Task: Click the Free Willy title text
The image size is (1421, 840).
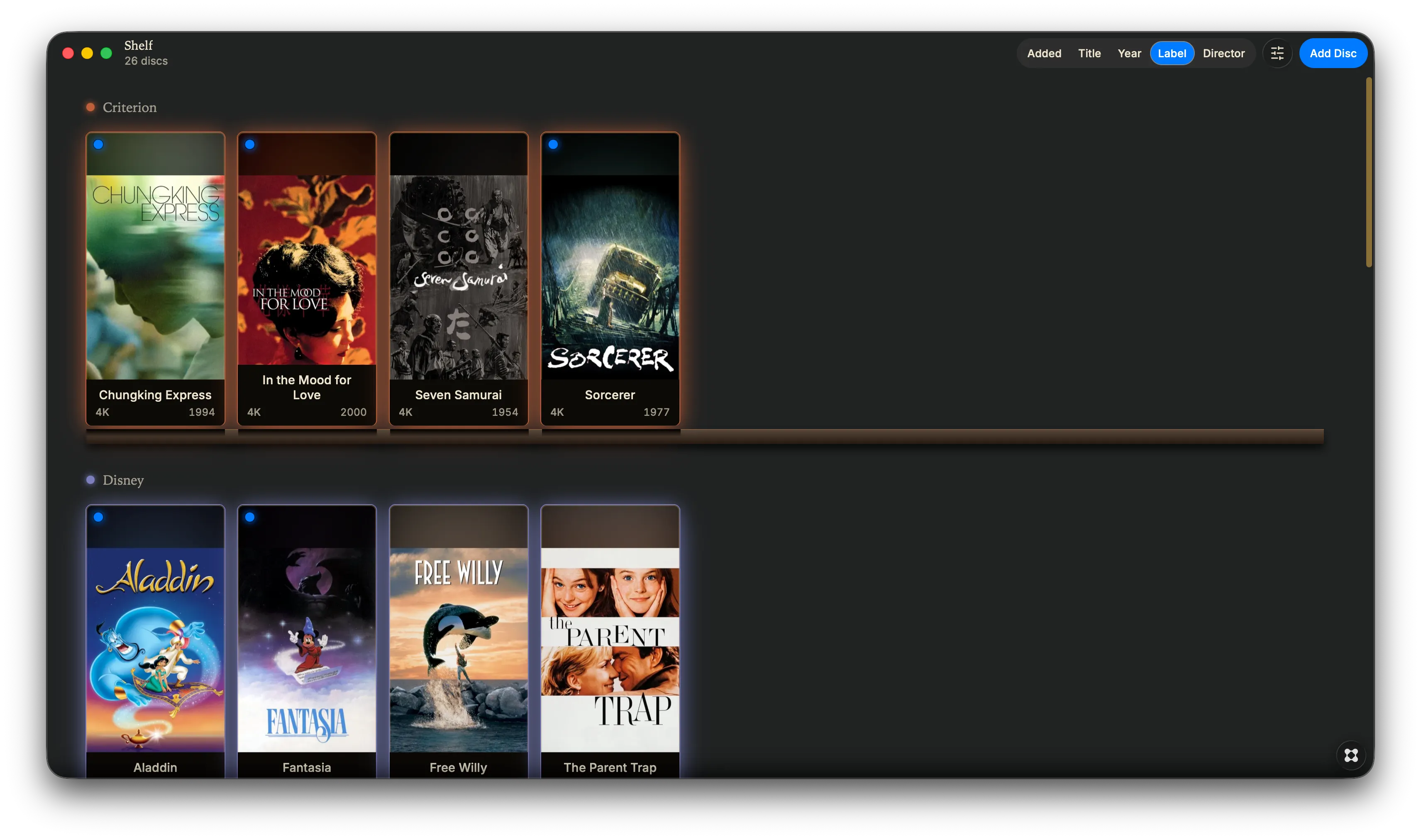Action: (459, 767)
